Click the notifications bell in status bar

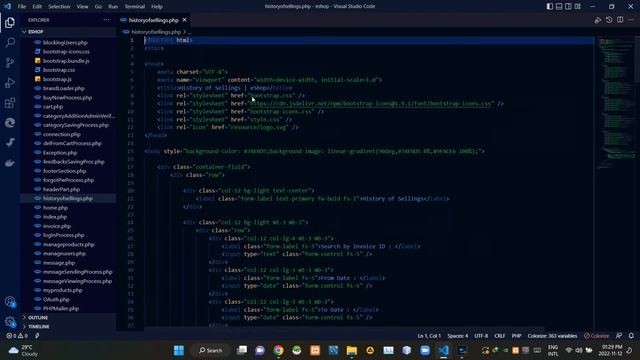coord(631,336)
